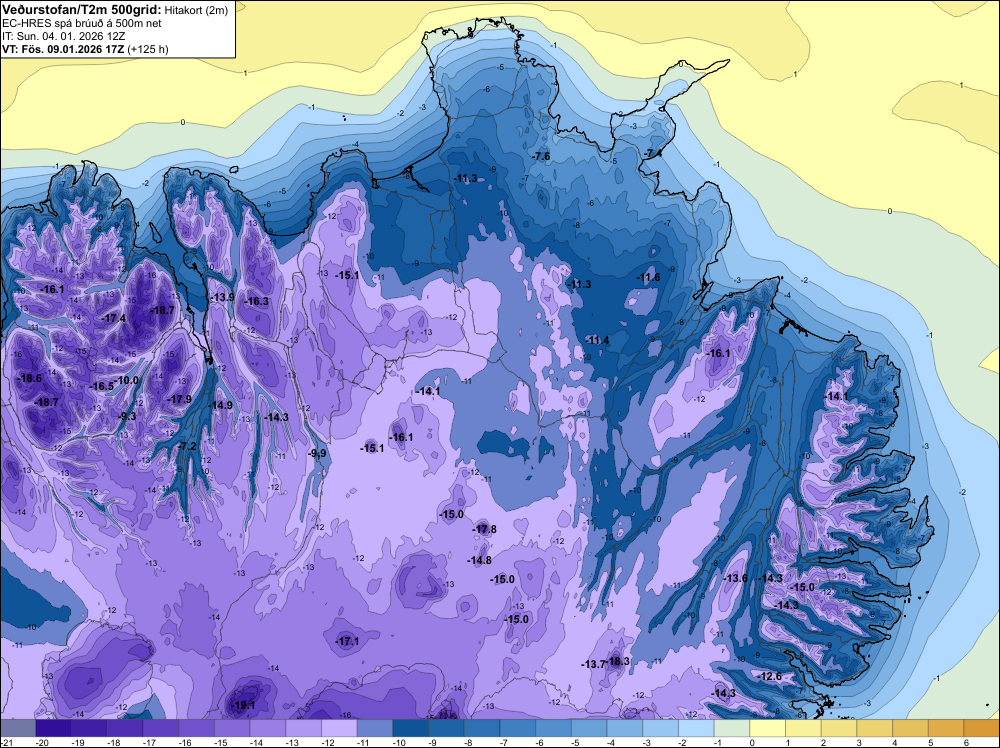The image size is (1000, 748).
Task: Click the -7.6 temperature value
Action: (541, 156)
